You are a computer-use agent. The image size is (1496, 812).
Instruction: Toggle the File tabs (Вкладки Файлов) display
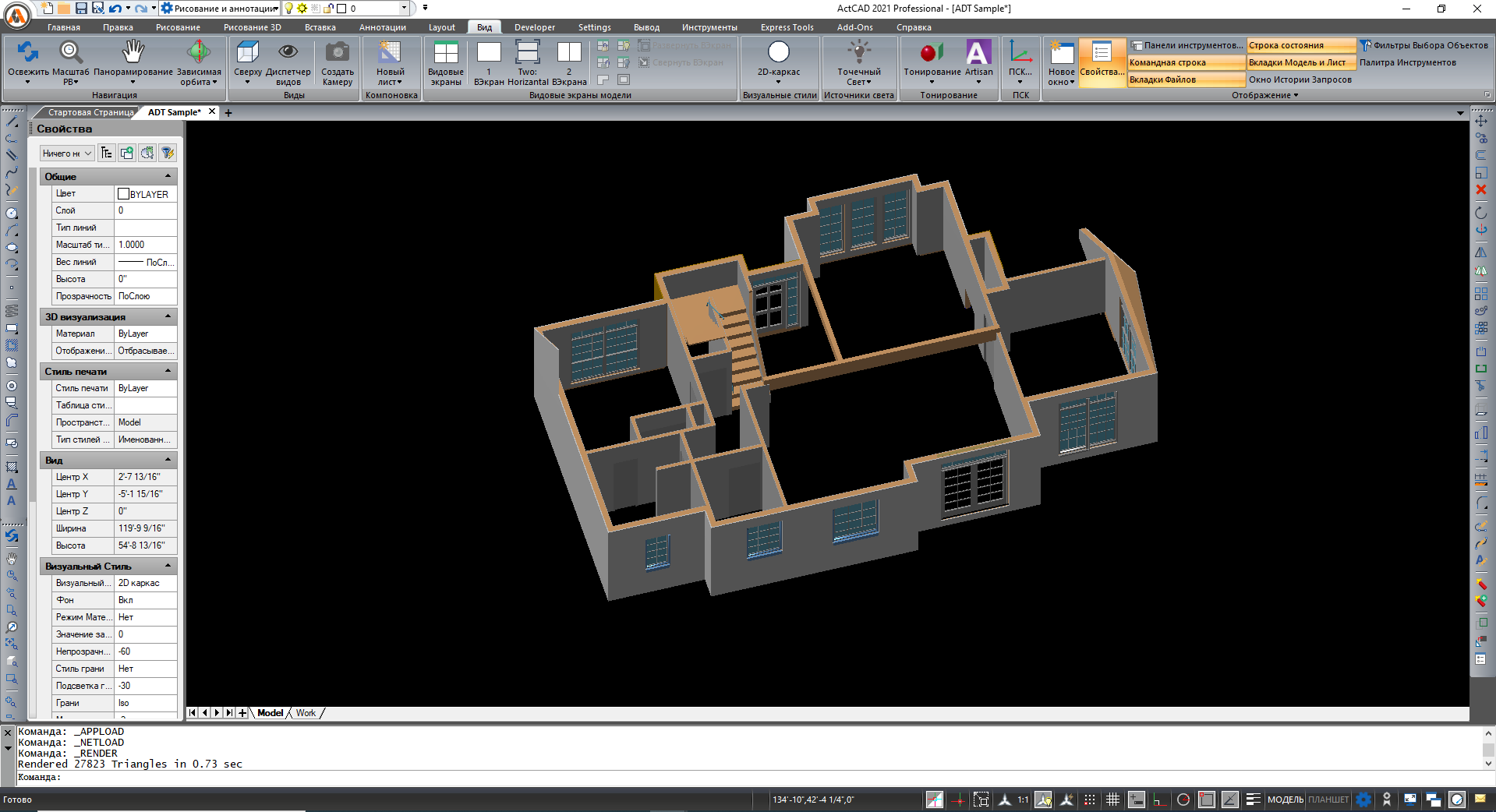(x=1185, y=79)
